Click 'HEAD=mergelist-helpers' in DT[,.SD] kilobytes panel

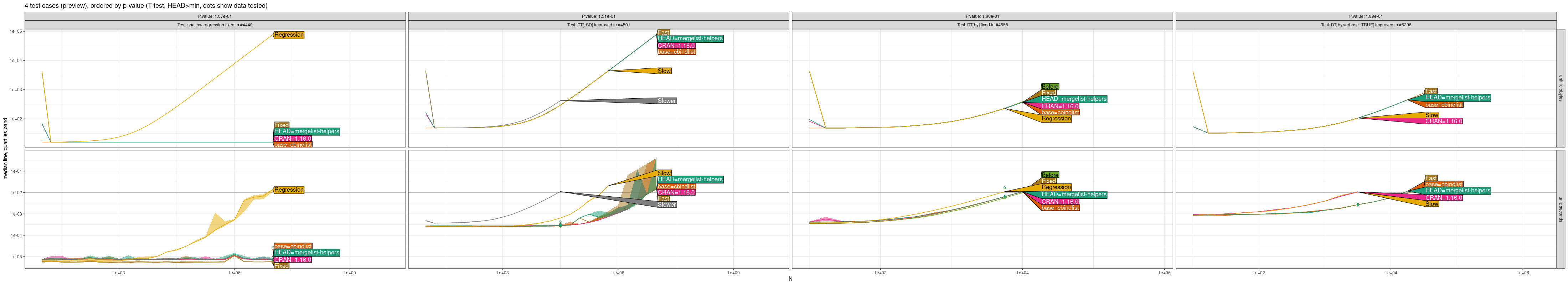(x=690, y=38)
